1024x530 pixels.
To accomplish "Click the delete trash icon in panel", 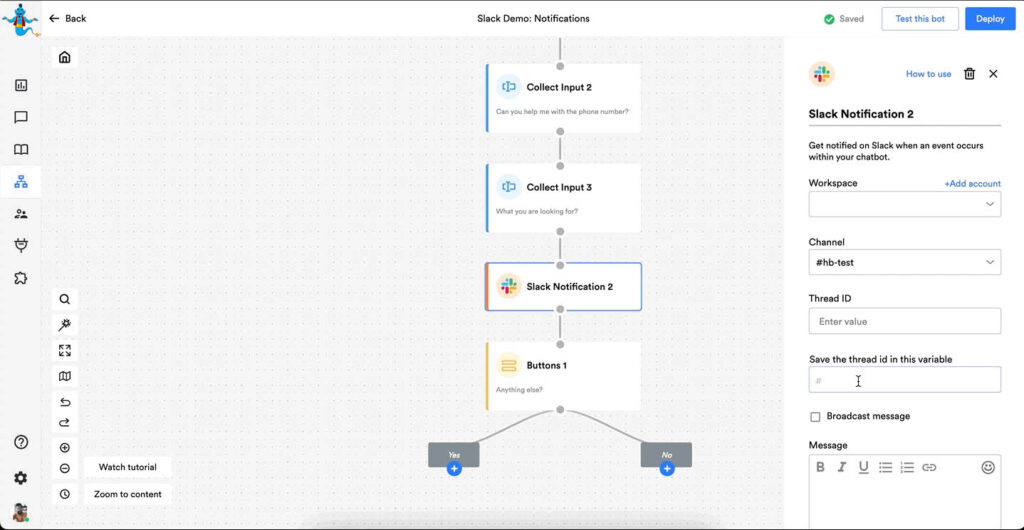I will point(969,74).
